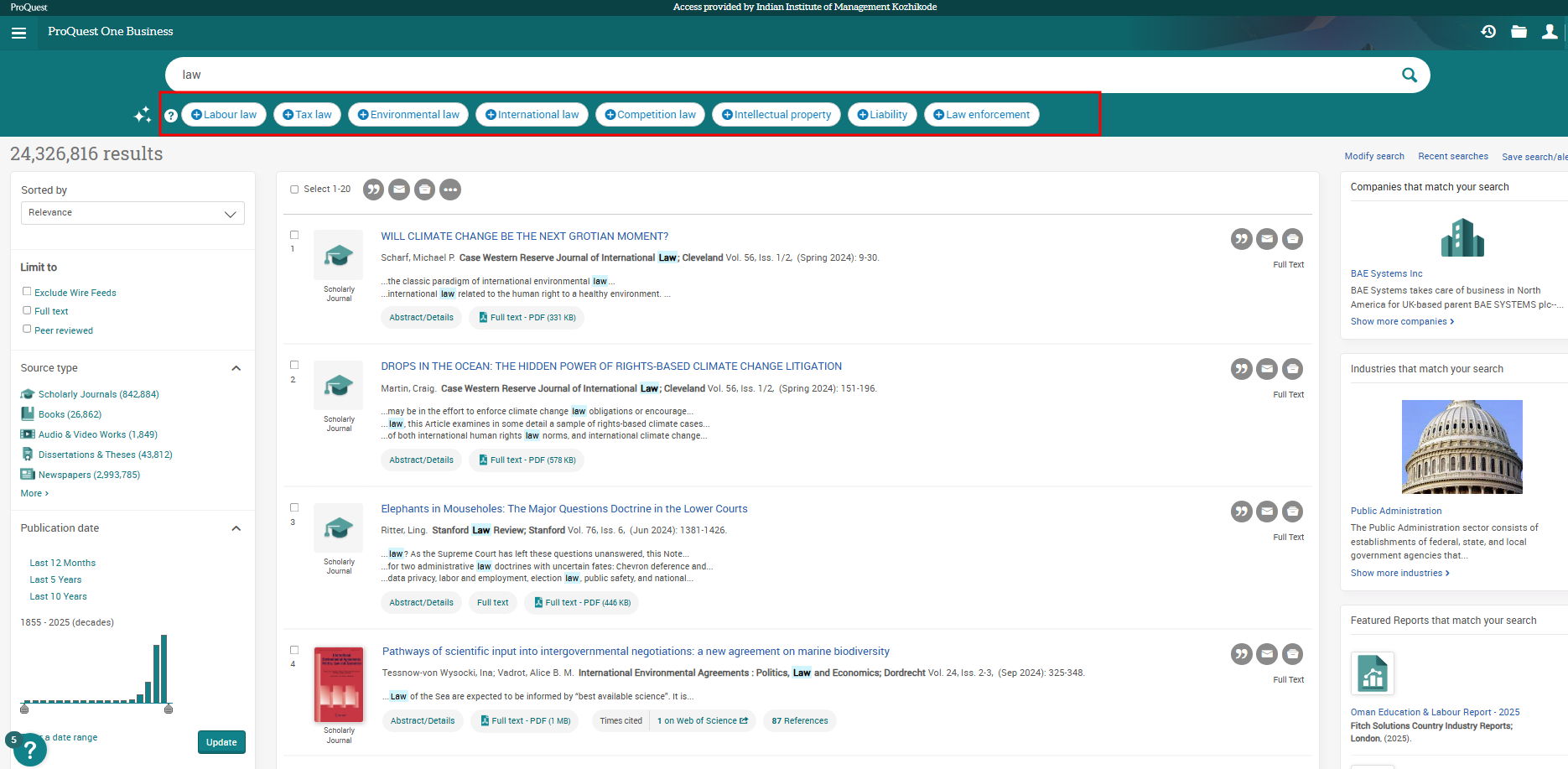1568x769 pixels.
Task: Click the right date range slider handle
Action: point(169,709)
